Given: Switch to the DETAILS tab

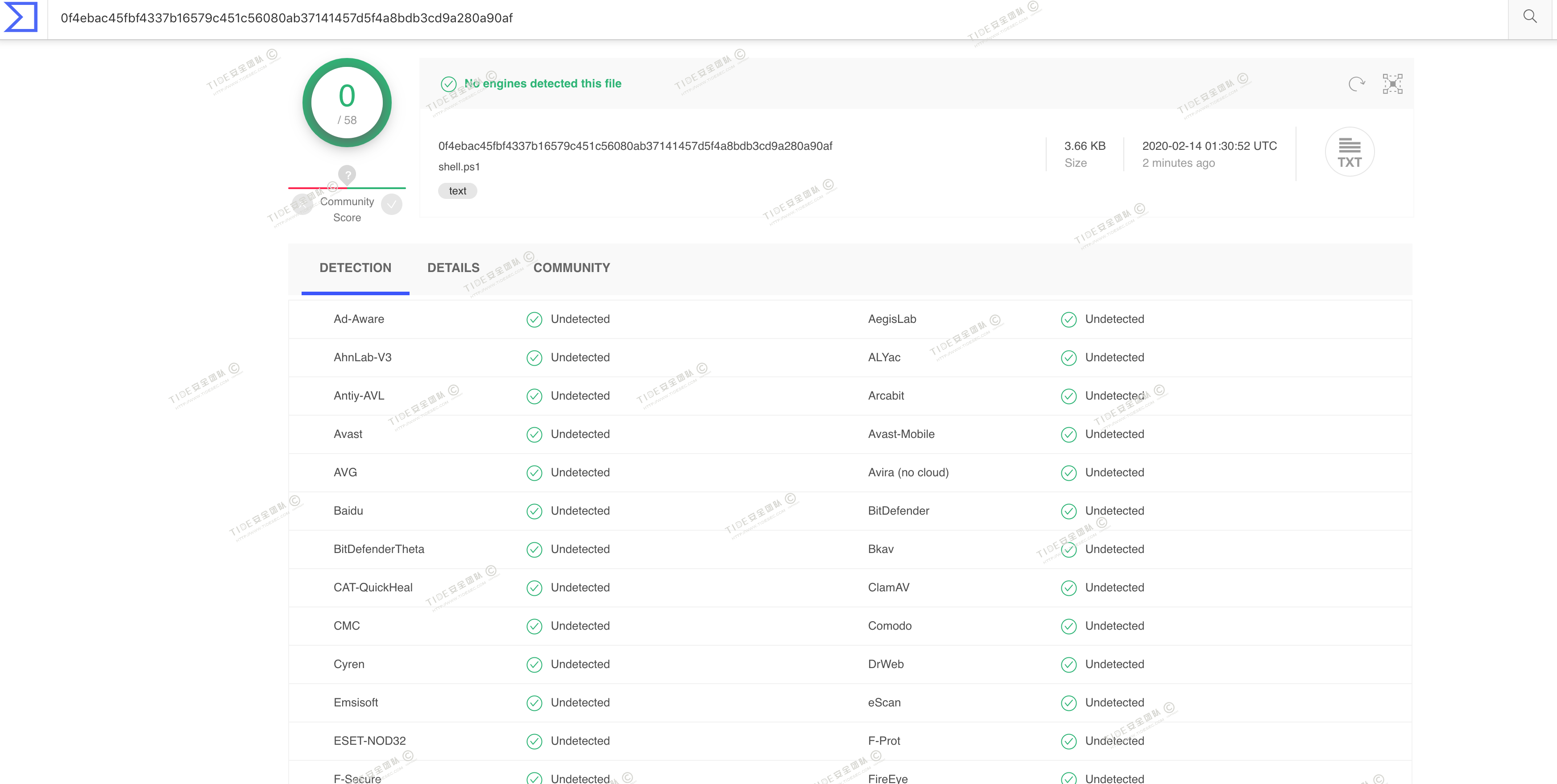Looking at the screenshot, I should pos(453,268).
